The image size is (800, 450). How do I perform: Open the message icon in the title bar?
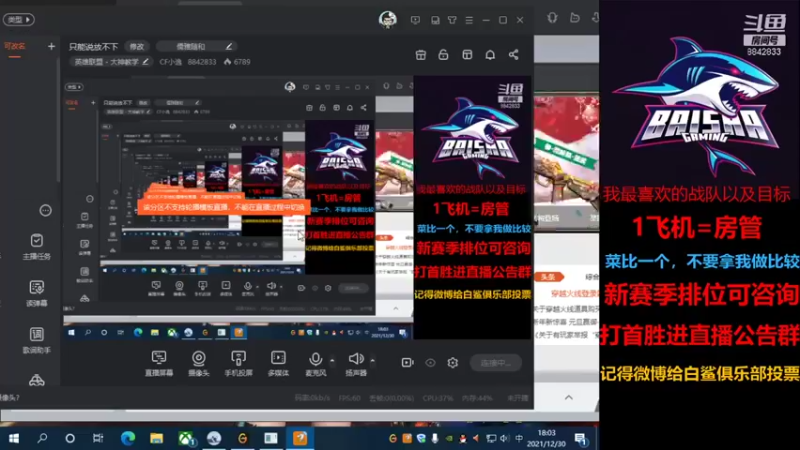[415, 20]
